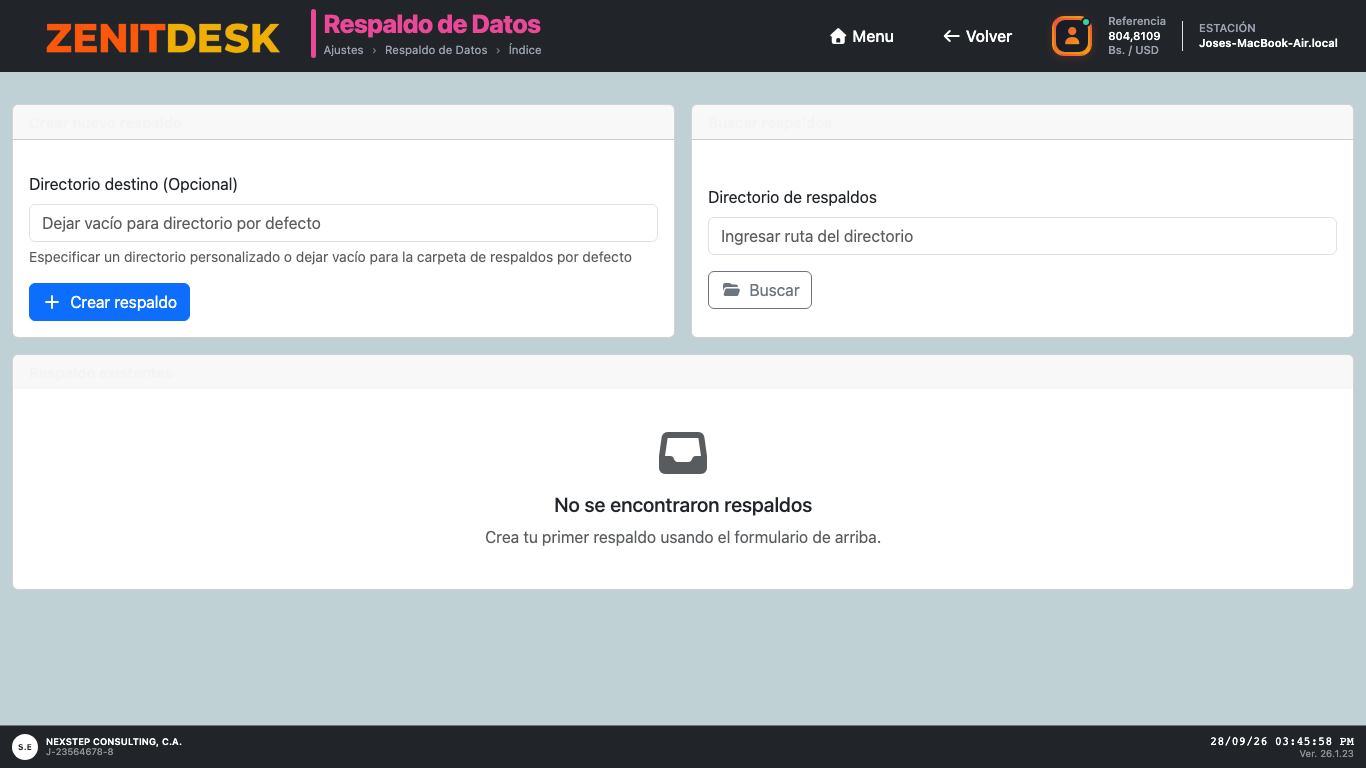Click the Joses-MacBook-Air.local station name

point(1268,43)
